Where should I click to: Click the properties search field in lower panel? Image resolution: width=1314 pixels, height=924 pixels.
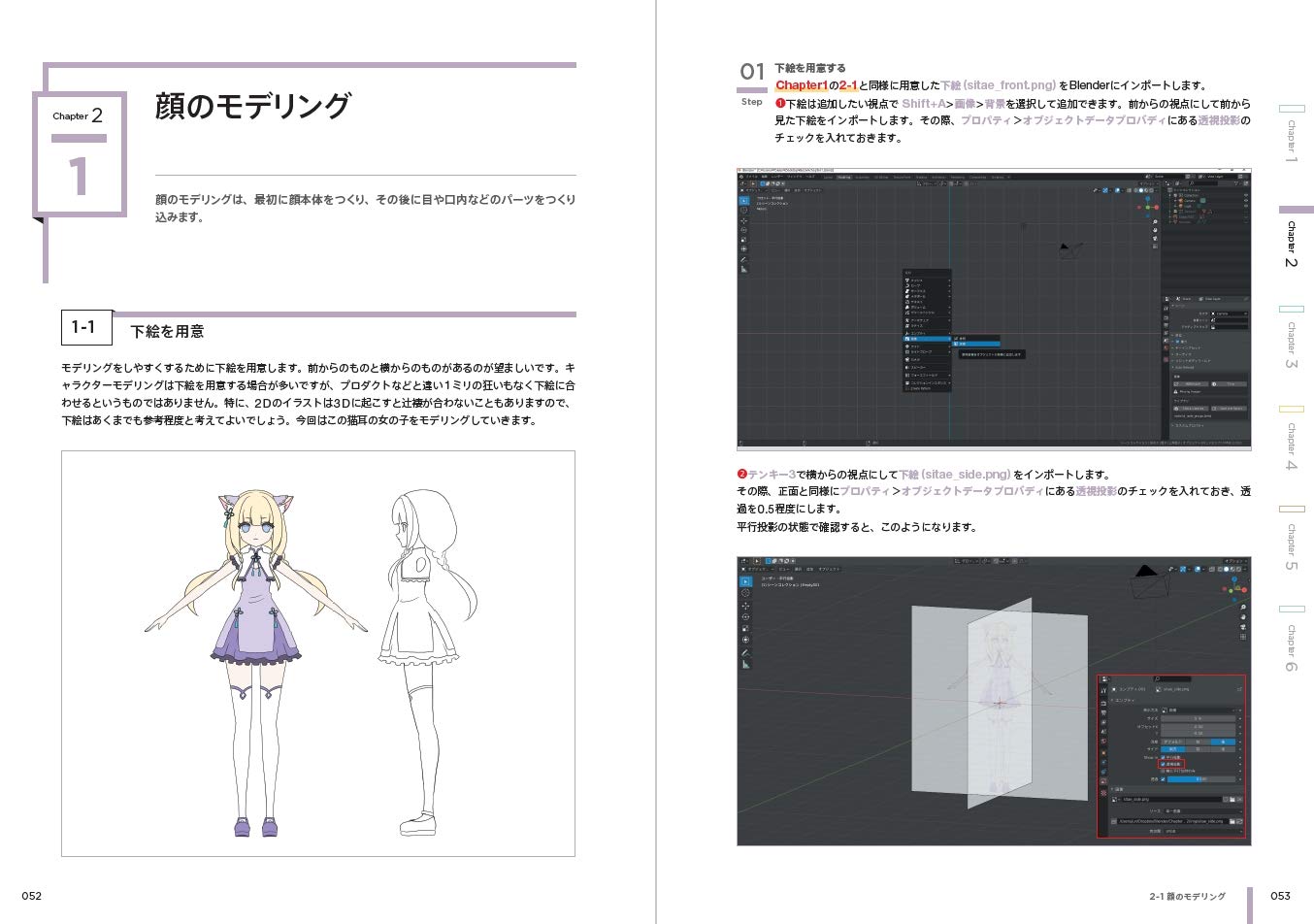tap(1171, 678)
